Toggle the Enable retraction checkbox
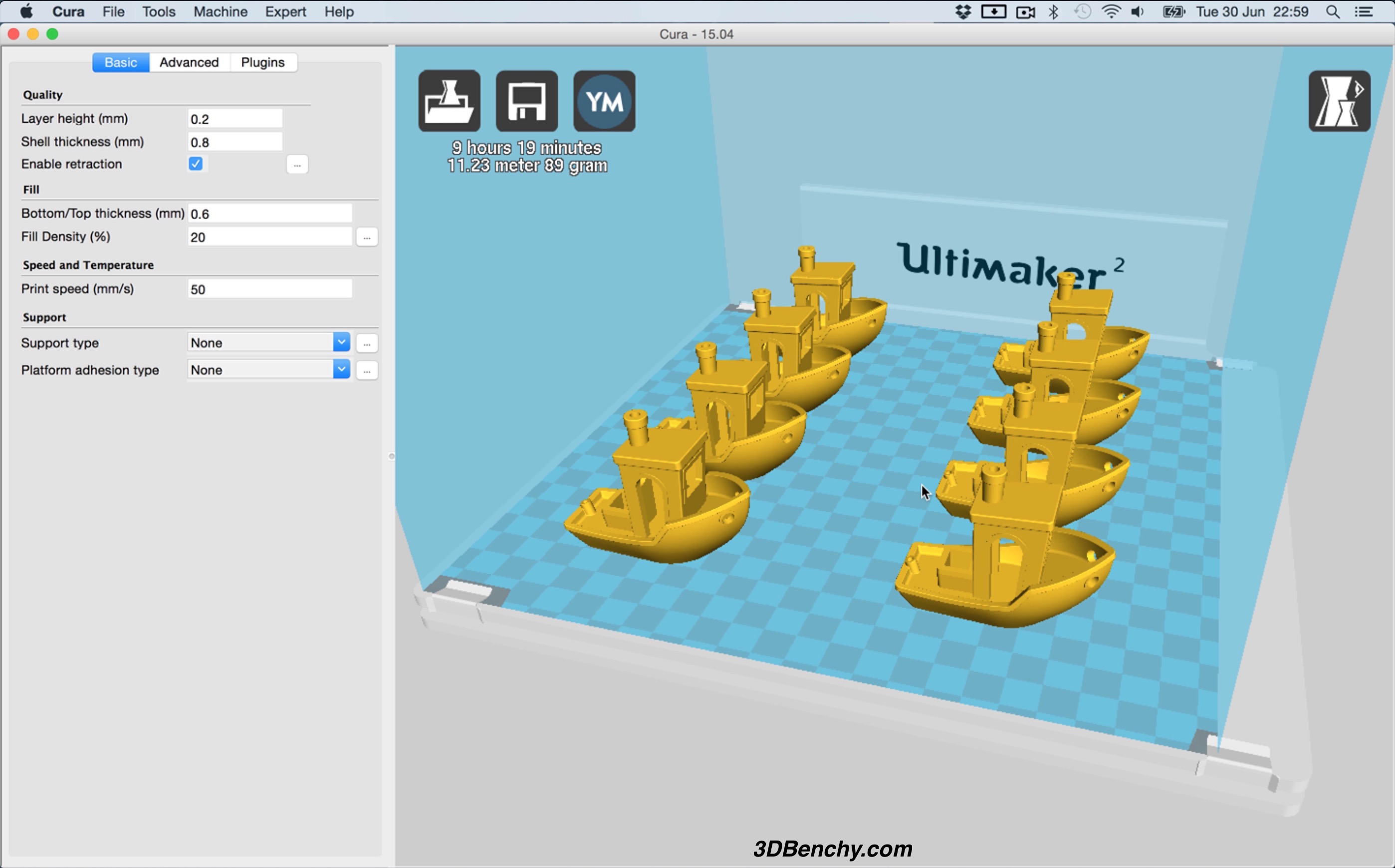 (x=196, y=164)
